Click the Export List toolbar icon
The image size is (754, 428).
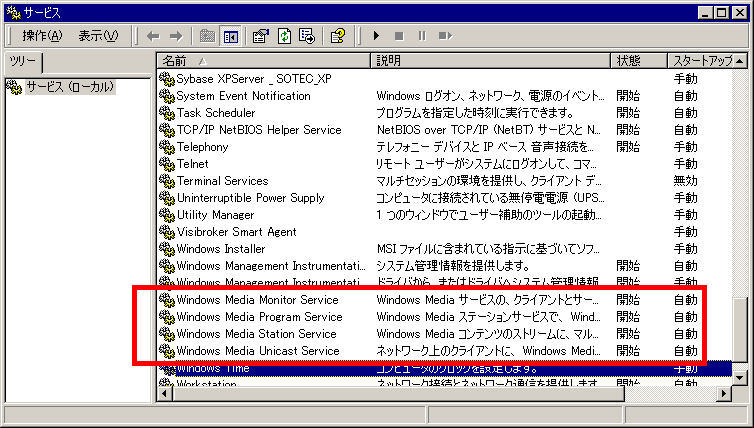point(307,36)
